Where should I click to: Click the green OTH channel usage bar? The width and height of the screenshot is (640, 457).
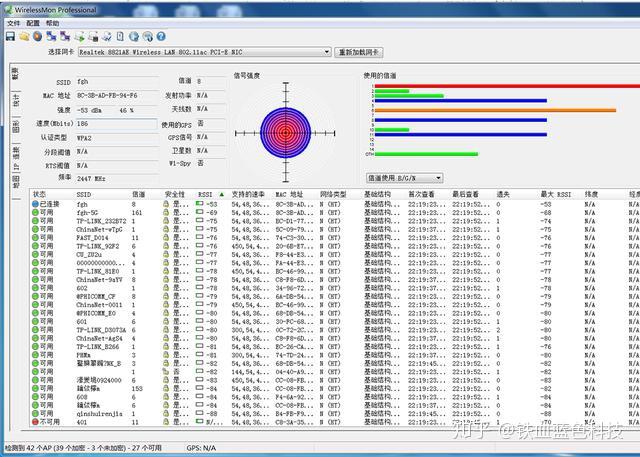point(426,154)
